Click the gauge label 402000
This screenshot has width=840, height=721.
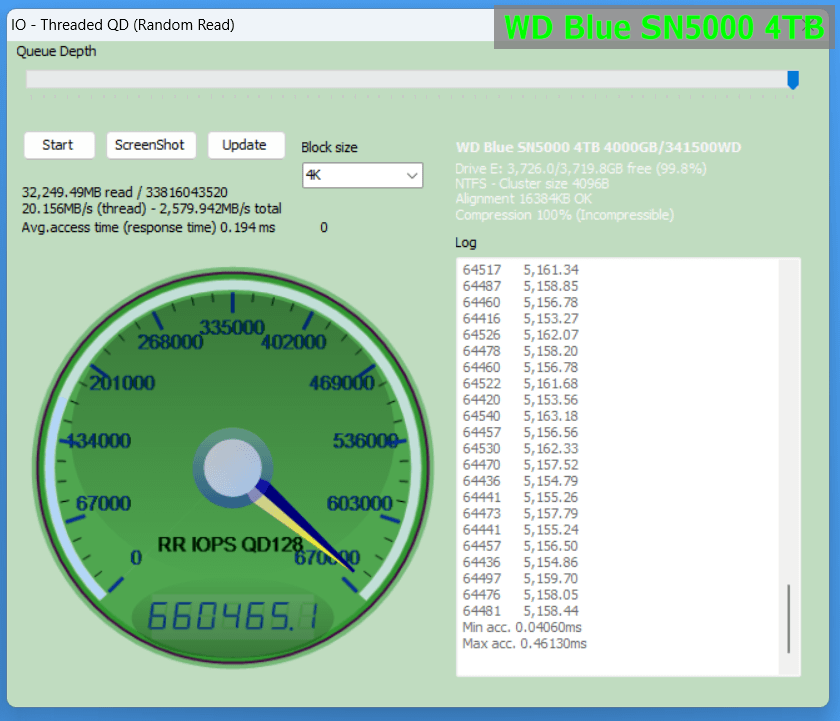tap(294, 342)
